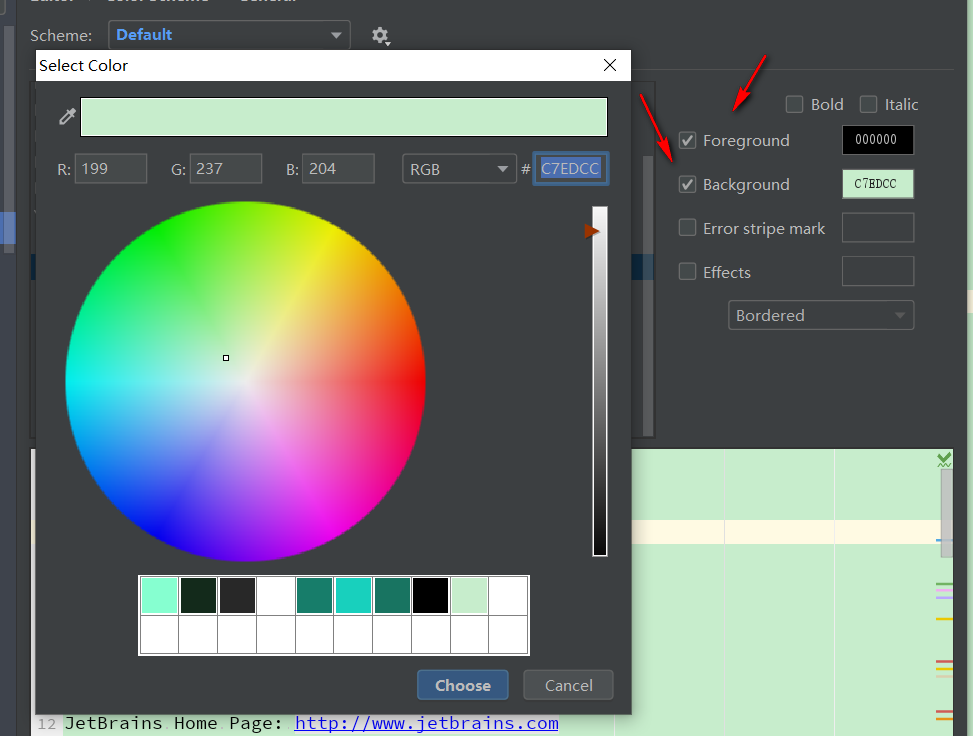This screenshot has width=973, height=736.
Task: Uncheck the Background checkbox
Action: click(687, 184)
